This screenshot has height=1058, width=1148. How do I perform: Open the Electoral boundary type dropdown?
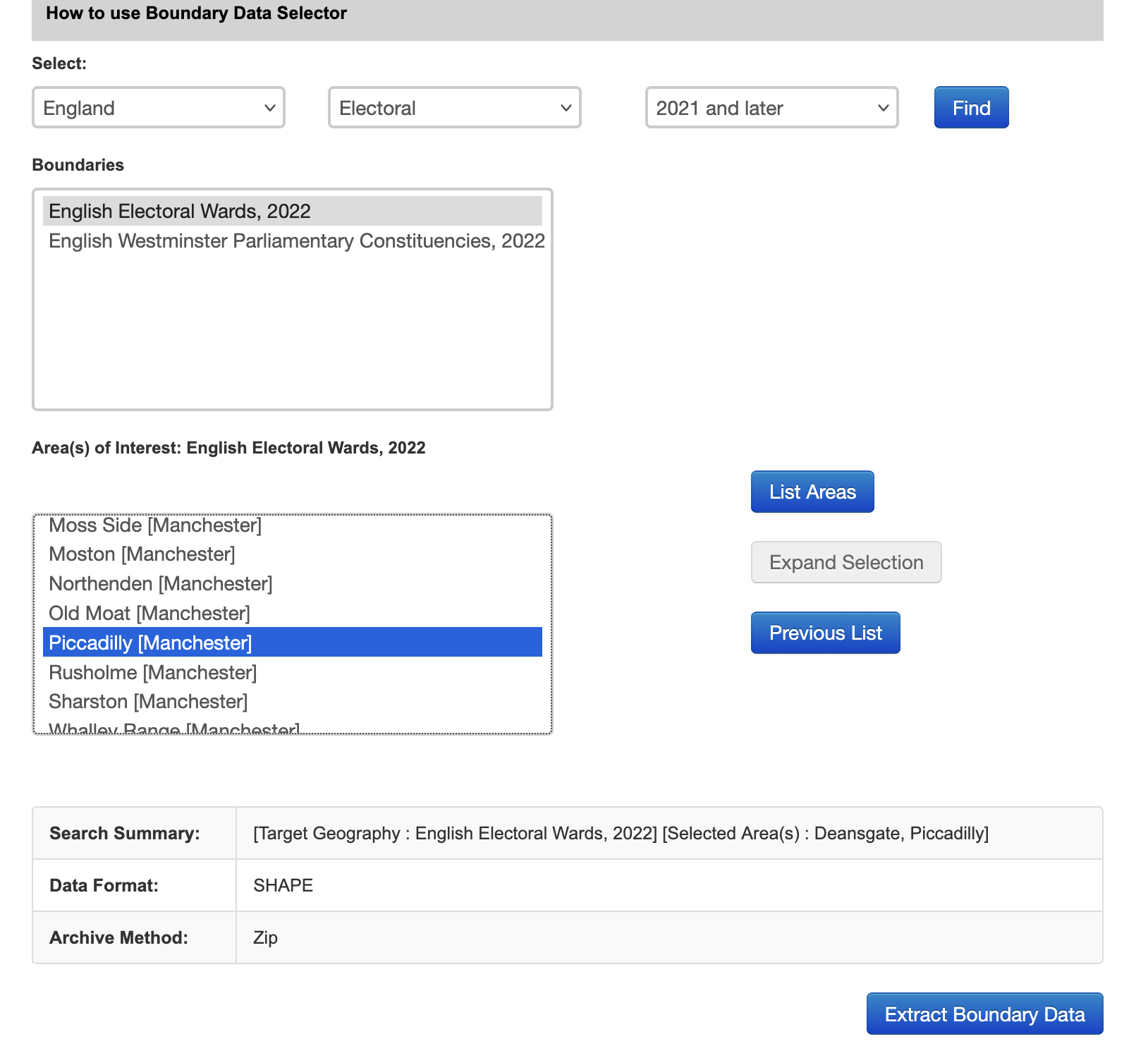tap(454, 108)
